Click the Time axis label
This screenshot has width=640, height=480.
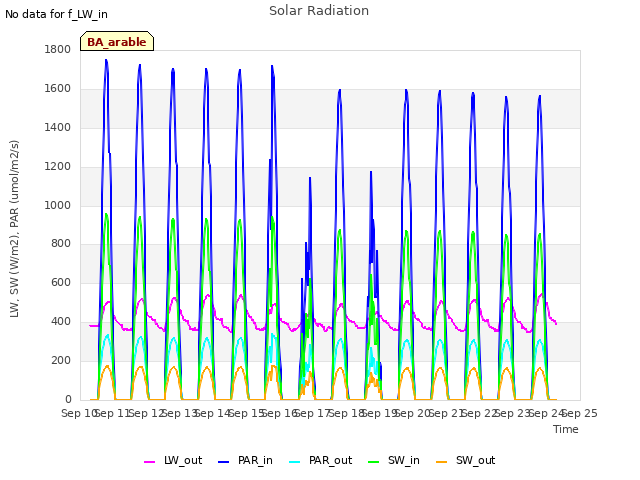pos(566,429)
